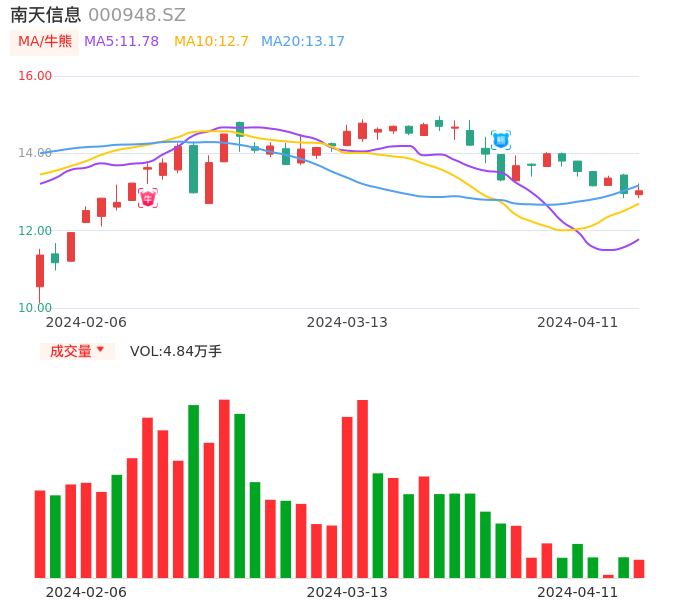Click the MA10:12.7 legend label
The image size is (686, 606).
pos(211,42)
